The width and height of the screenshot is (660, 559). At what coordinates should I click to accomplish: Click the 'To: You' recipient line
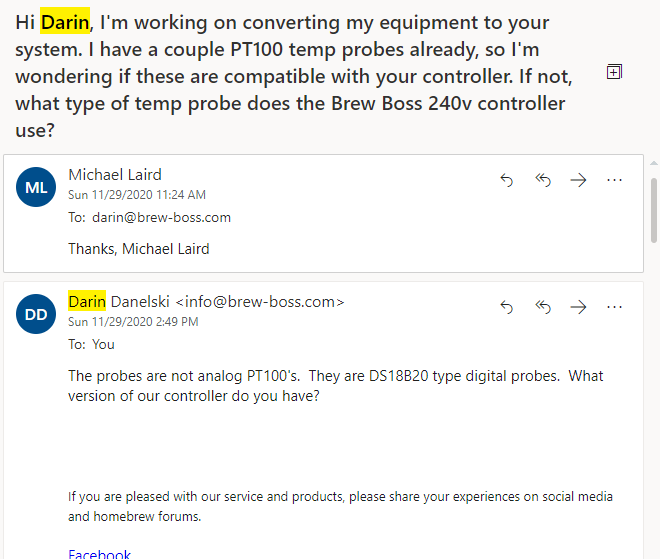[x=91, y=345]
